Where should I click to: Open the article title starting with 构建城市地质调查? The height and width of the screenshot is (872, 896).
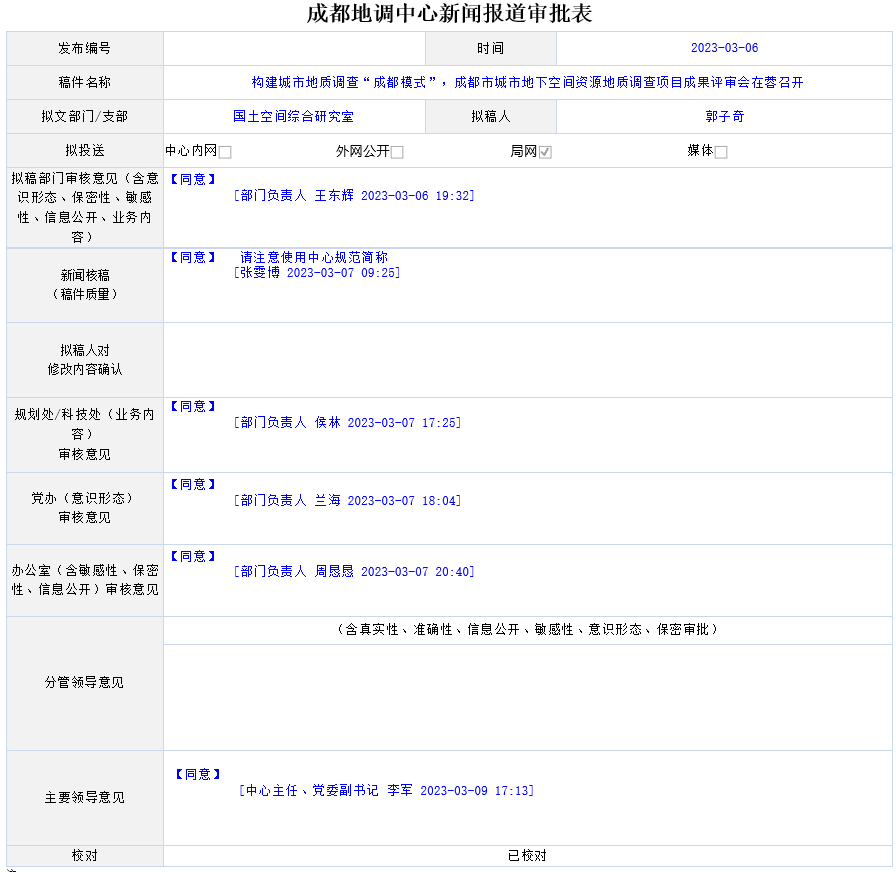tap(527, 83)
